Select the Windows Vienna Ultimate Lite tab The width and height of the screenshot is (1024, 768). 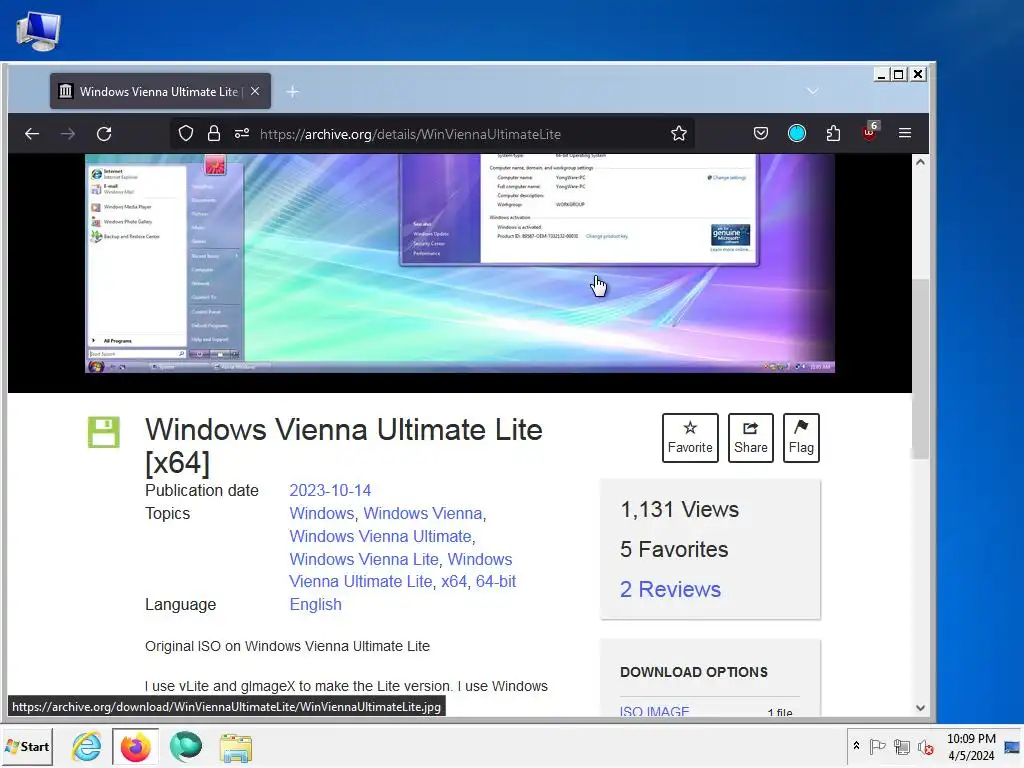pos(160,91)
